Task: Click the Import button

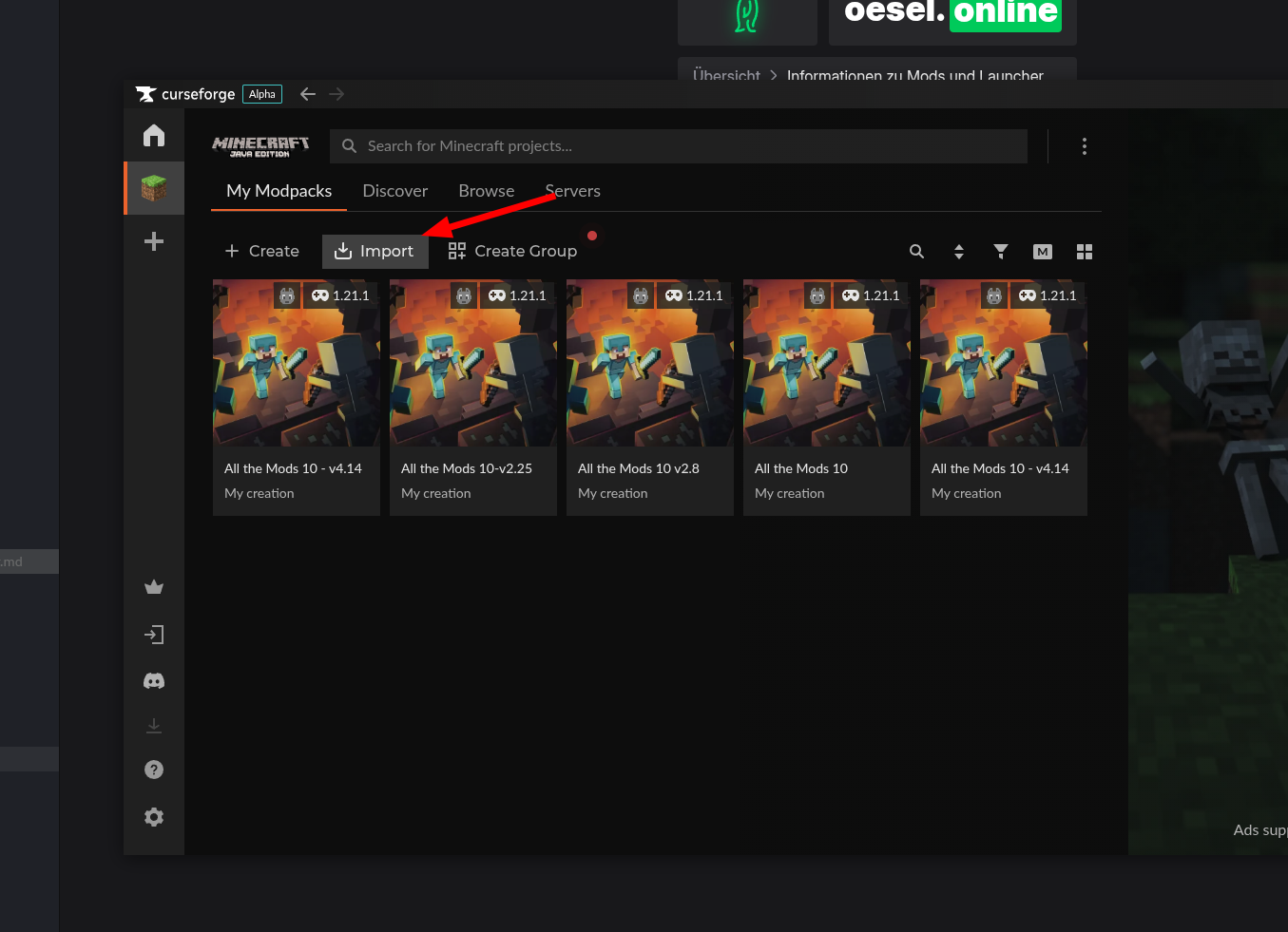Action: (x=375, y=251)
